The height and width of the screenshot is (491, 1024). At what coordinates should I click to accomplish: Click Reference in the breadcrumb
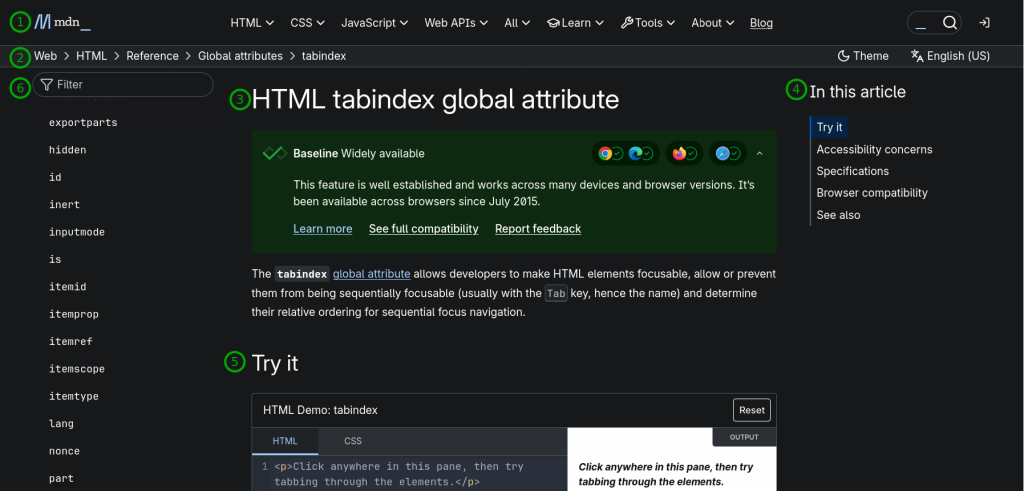(152, 56)
